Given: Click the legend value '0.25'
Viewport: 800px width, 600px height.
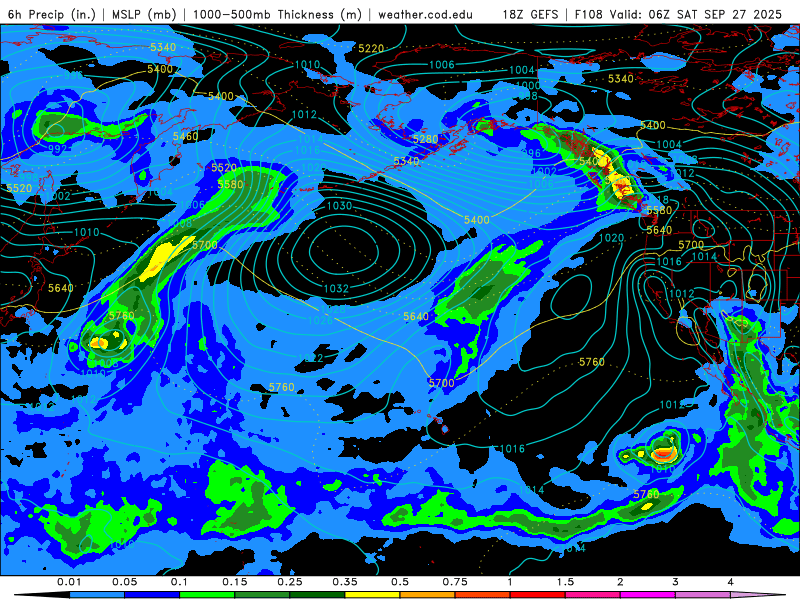Looking at the screenshot, I should click(290, 582).
